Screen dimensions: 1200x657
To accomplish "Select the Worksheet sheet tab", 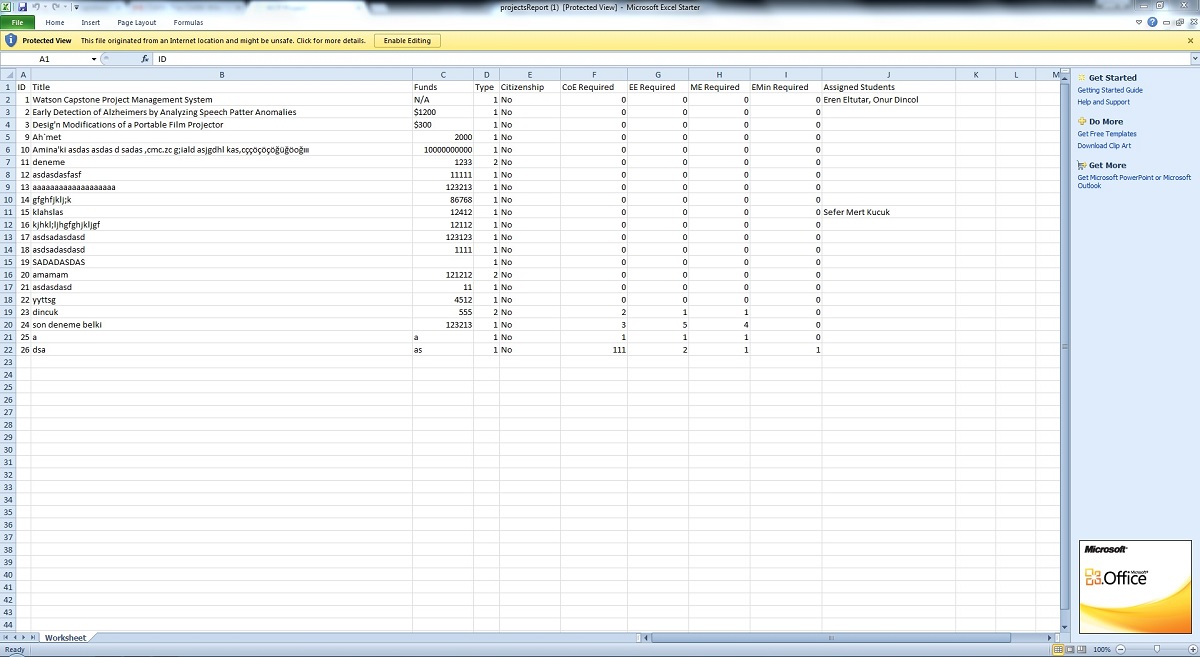I will [65, 637].
